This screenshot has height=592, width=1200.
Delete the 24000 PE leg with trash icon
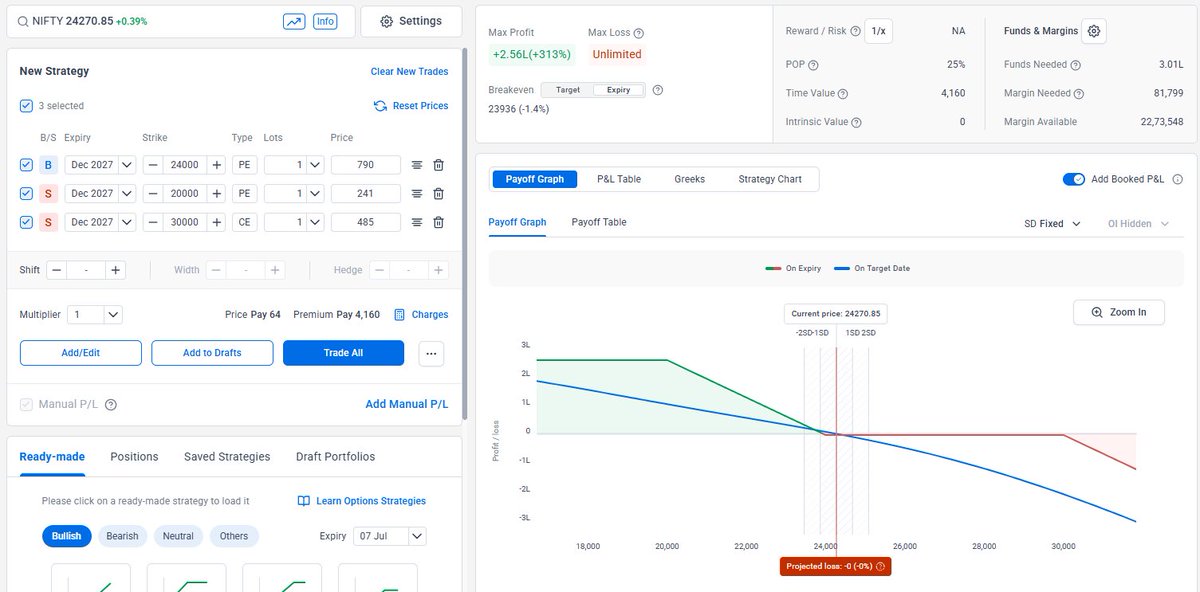pos(438,165)
